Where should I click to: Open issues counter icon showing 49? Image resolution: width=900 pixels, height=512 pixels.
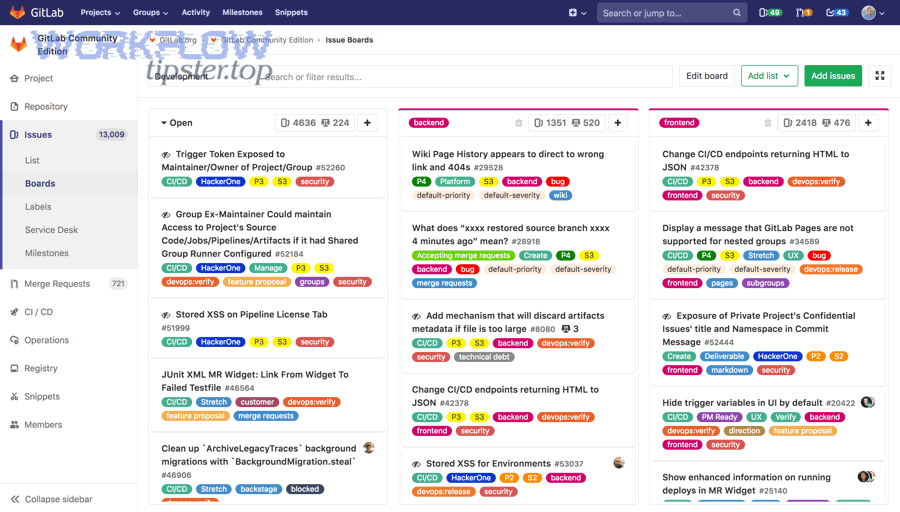pyautogui.click(x=770, y=13)
